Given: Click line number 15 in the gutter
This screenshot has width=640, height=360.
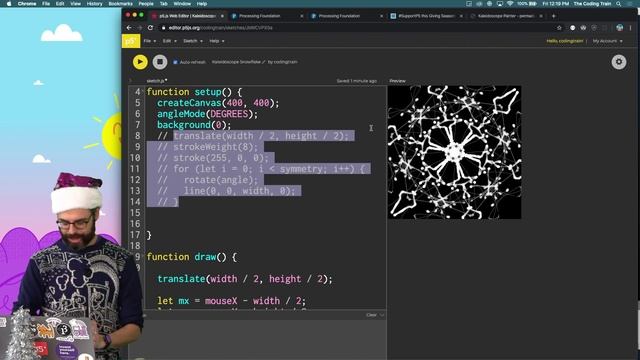Looking at the screenshot, I should [x=135, y=213].
